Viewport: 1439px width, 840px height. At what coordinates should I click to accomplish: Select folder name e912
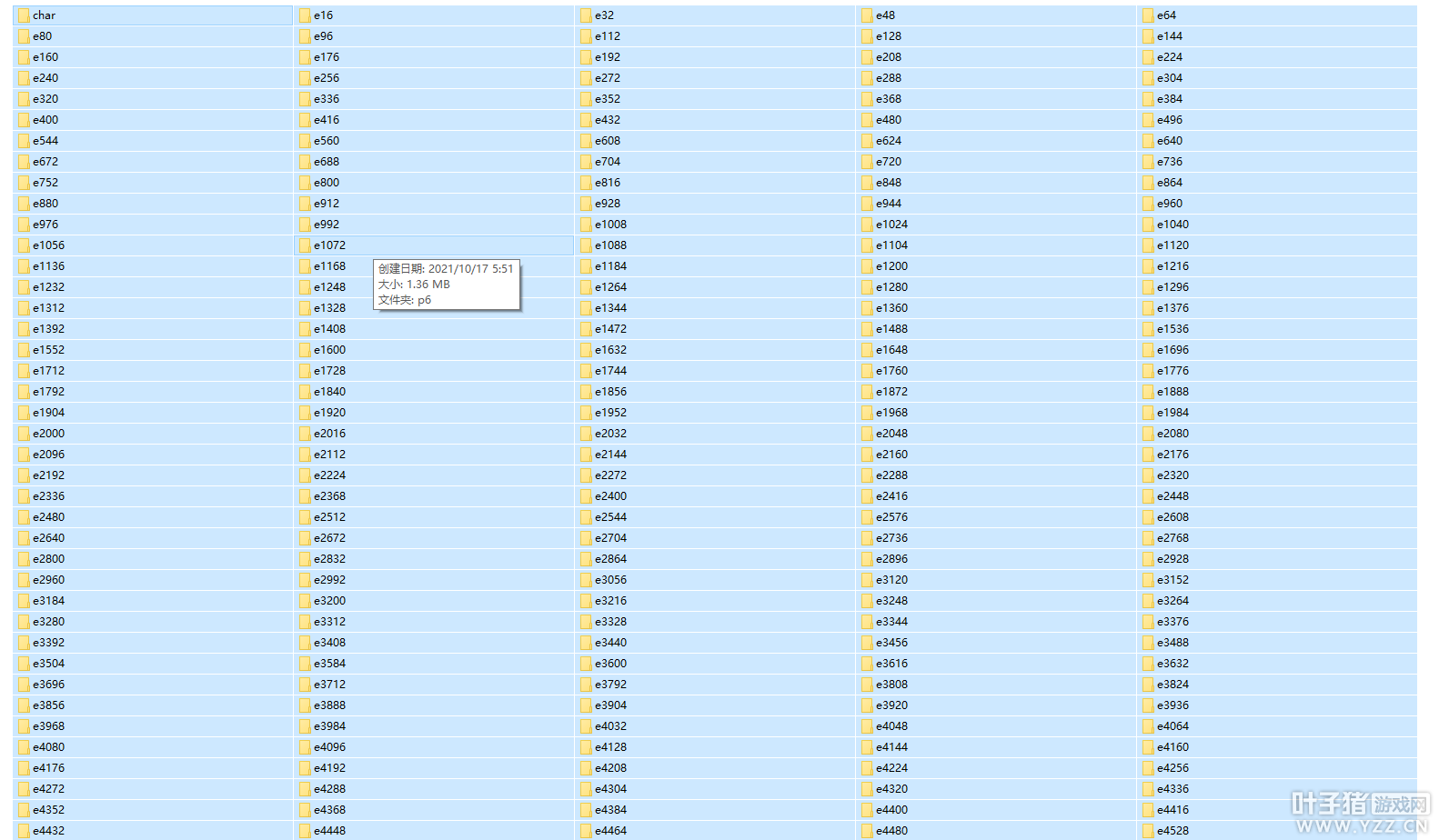point(327,204)
